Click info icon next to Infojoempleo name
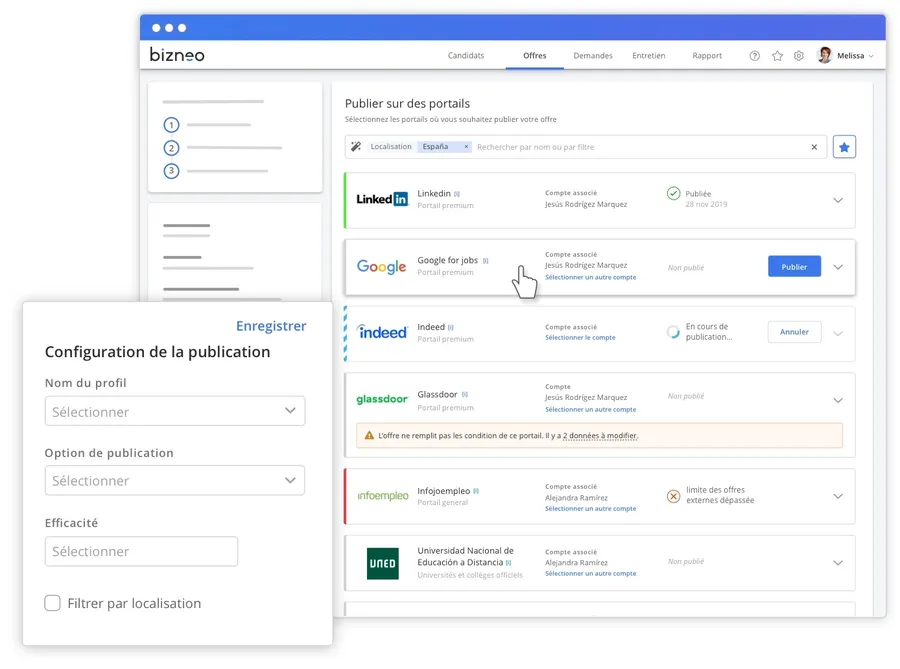The height and width of the screenshot is (669, 900). [476, 491]
